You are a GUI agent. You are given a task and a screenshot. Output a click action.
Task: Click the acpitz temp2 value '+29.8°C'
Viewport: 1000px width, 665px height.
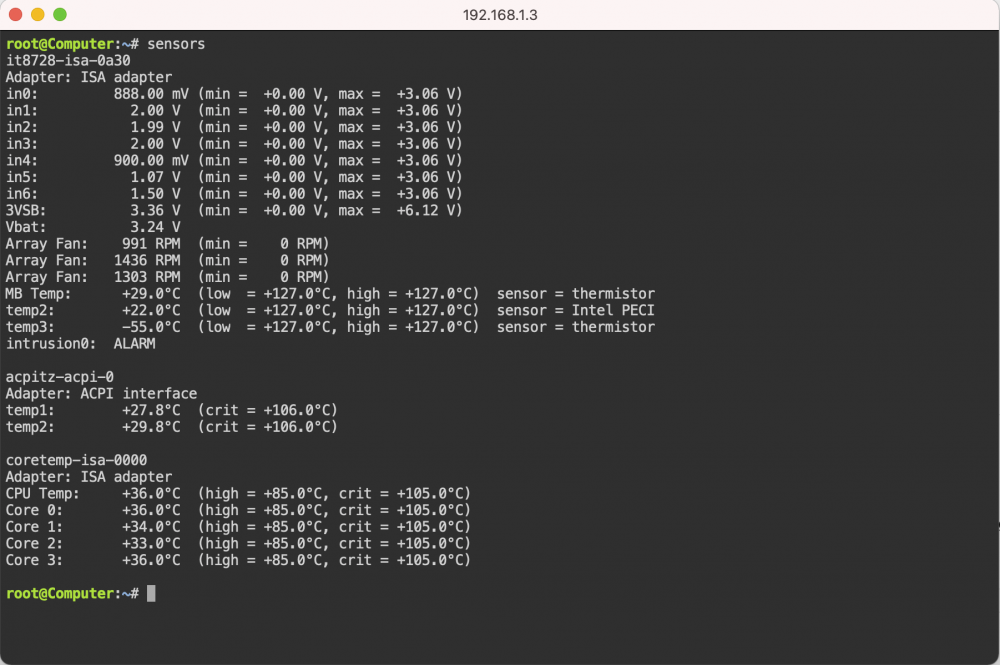click(151, 427)
